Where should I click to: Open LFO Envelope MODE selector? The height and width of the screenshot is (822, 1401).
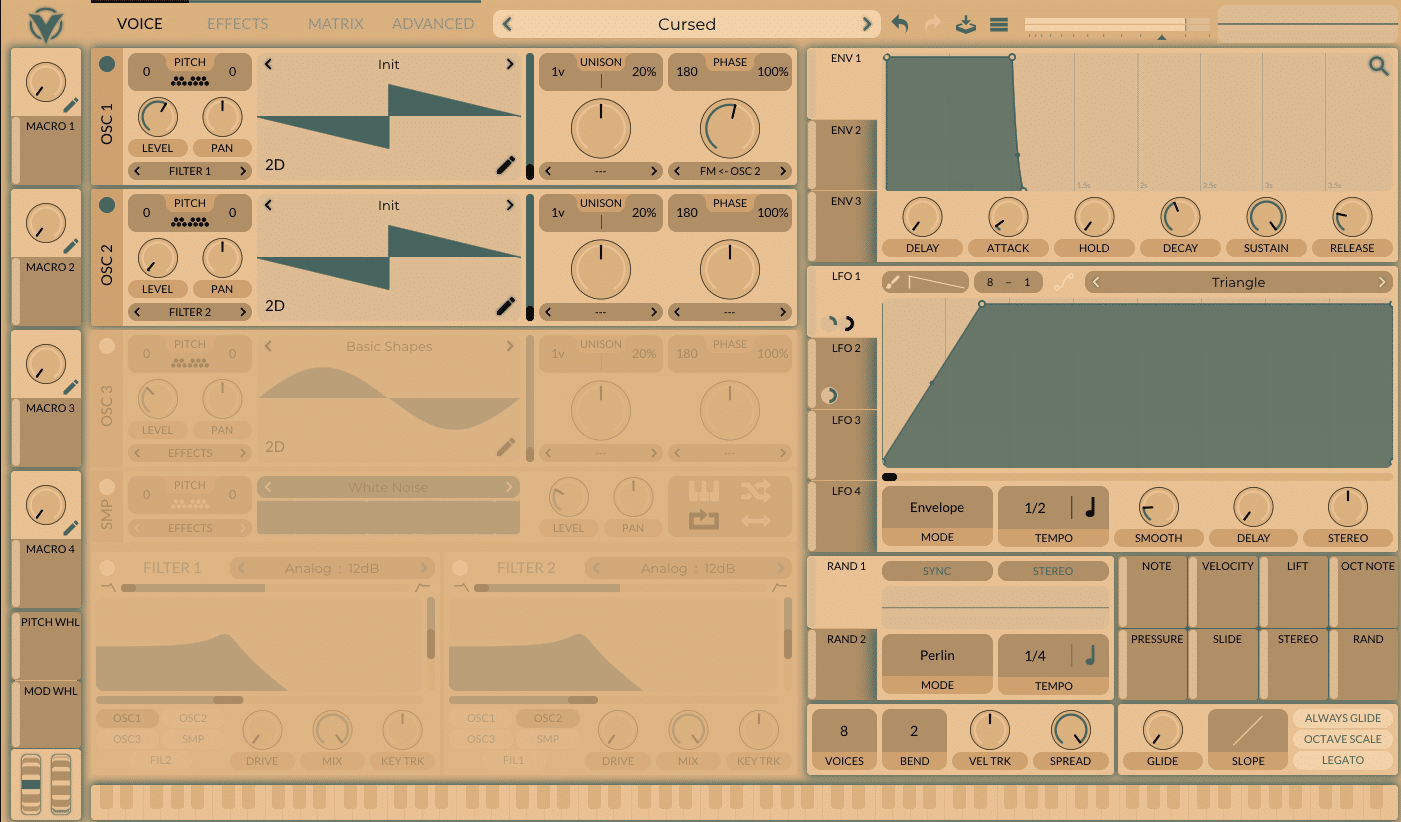pos(937,516)
